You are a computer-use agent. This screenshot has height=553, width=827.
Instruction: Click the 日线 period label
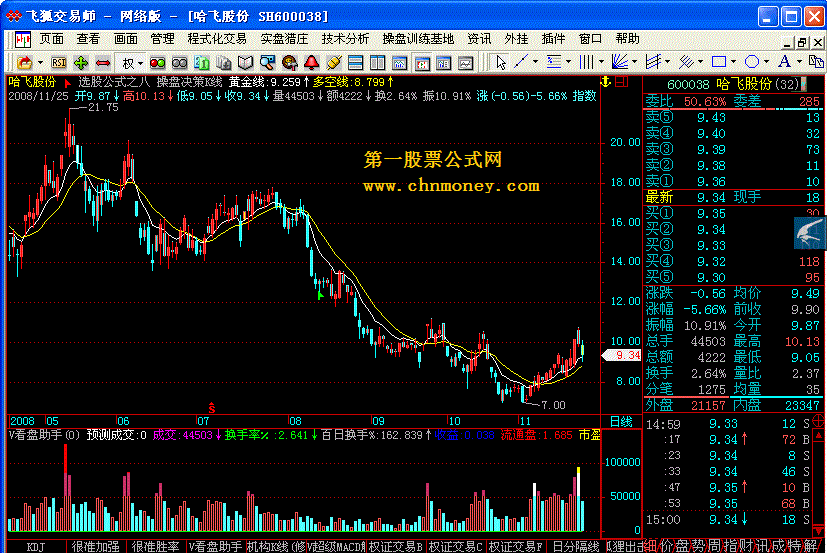coord(621,422)
